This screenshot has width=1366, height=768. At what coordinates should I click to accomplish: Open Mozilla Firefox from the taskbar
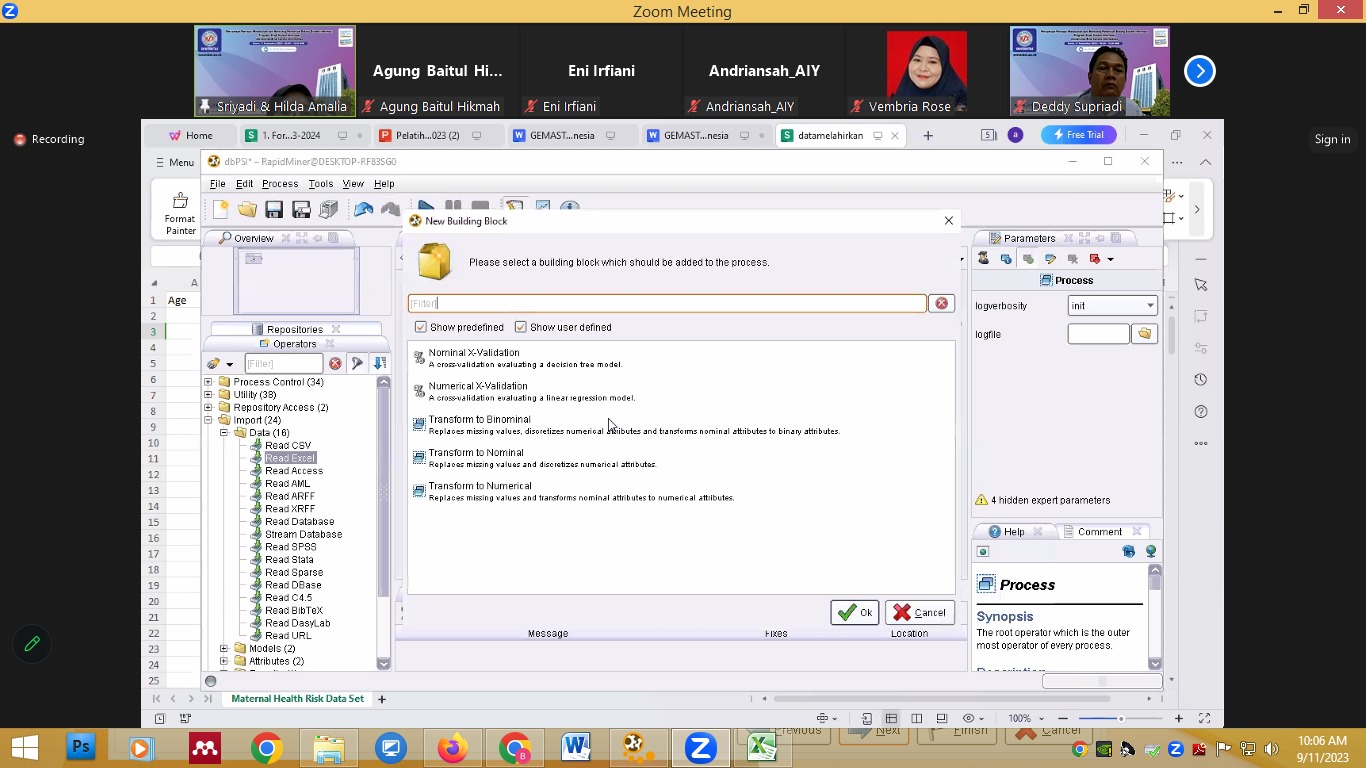coord(452,747)
